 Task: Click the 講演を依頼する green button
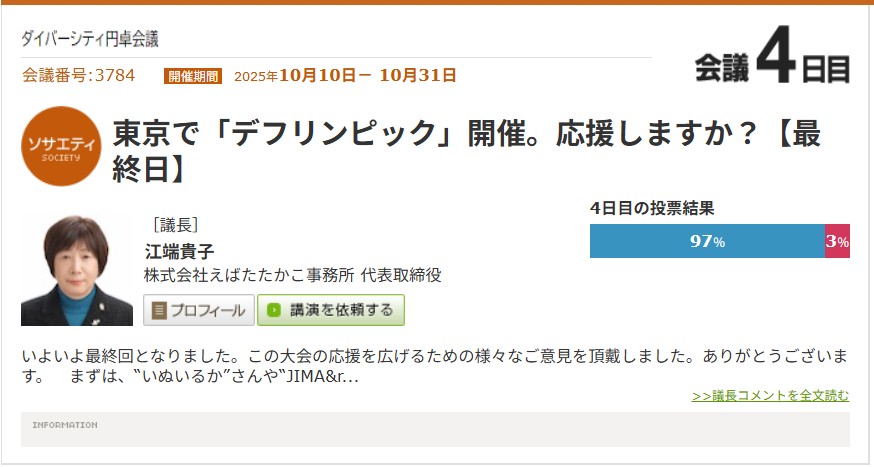[x=331, y=310]
